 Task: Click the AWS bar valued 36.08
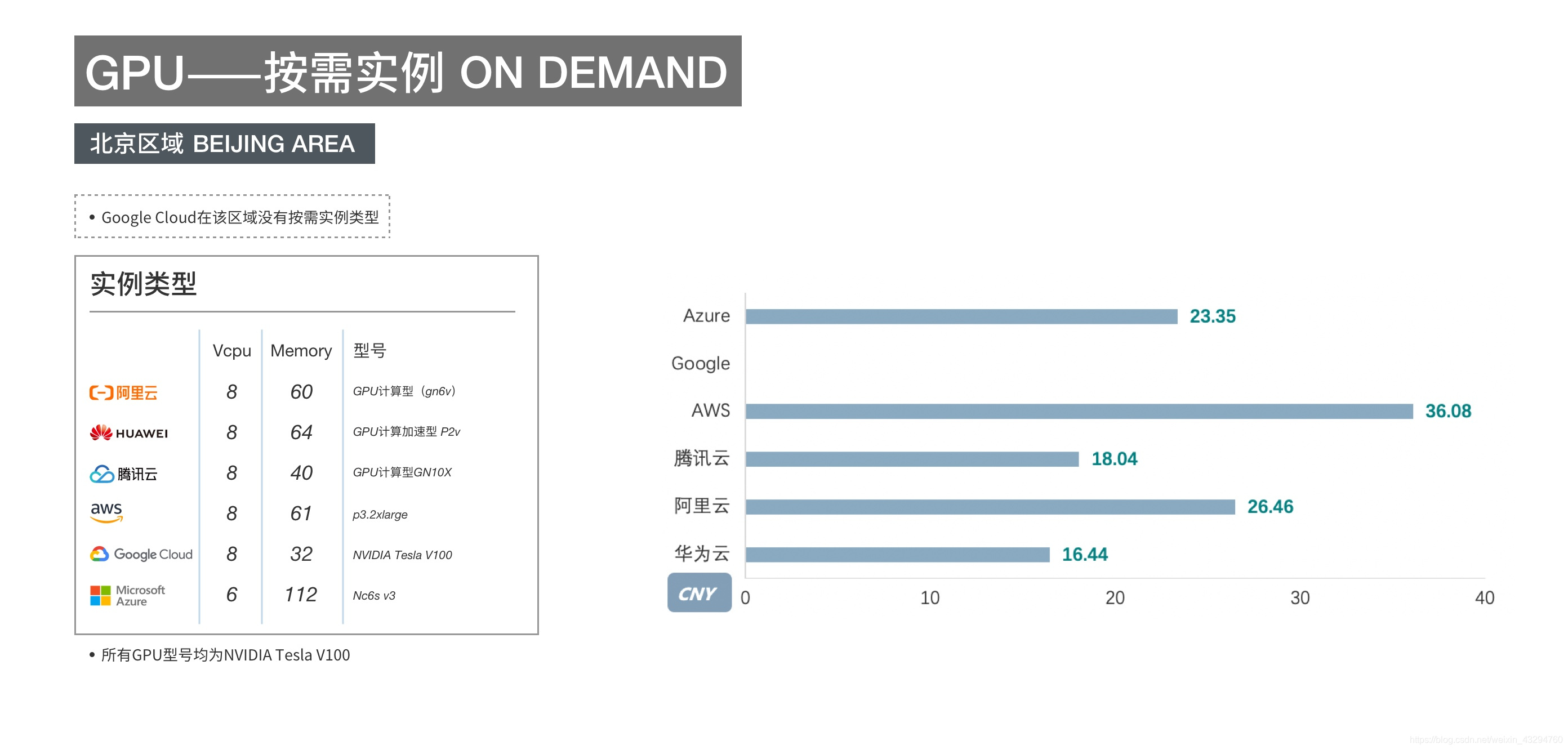click(1079, 412)
